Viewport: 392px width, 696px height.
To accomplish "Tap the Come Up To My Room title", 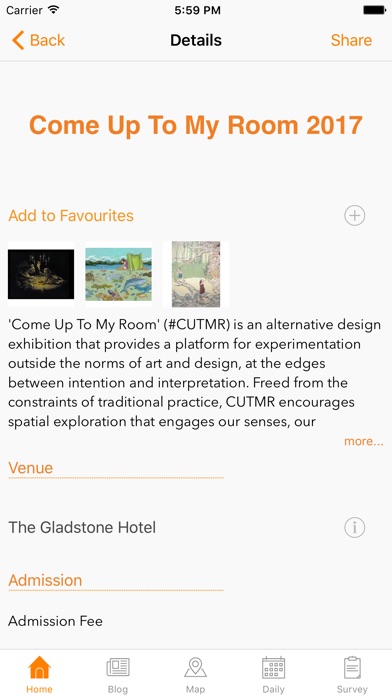I will 196,125.
